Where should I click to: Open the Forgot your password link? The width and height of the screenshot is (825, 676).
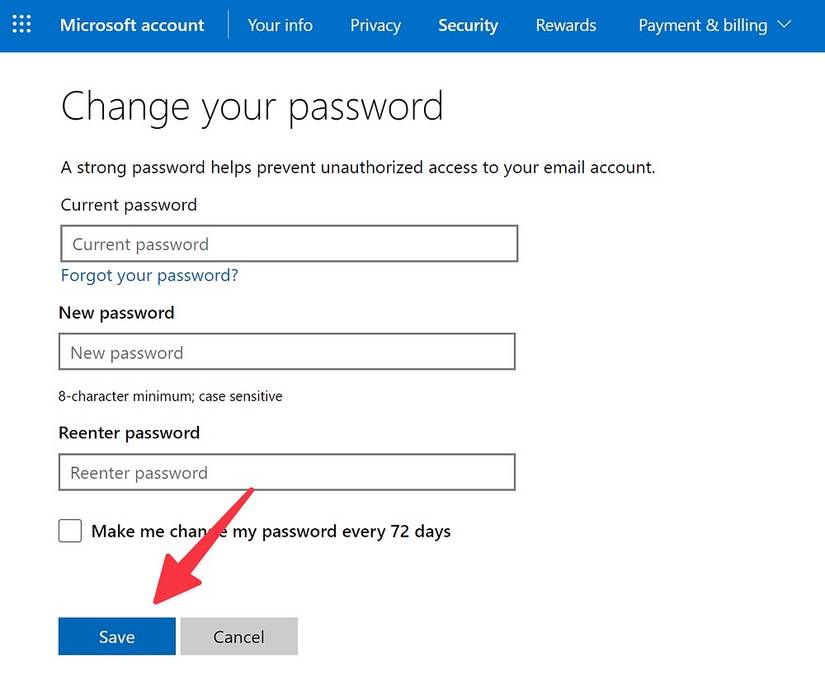[x=149, y=275]
